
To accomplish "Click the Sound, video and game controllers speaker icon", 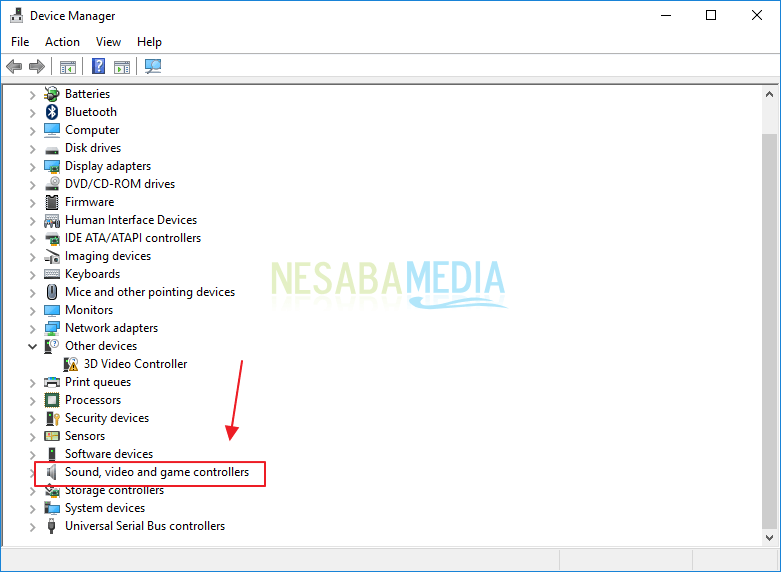I will pyautogui.click(x=52, y=472).
